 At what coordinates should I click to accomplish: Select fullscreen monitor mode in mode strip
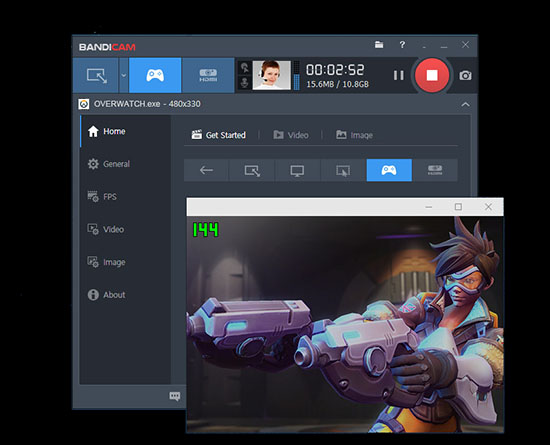(297, 170)
